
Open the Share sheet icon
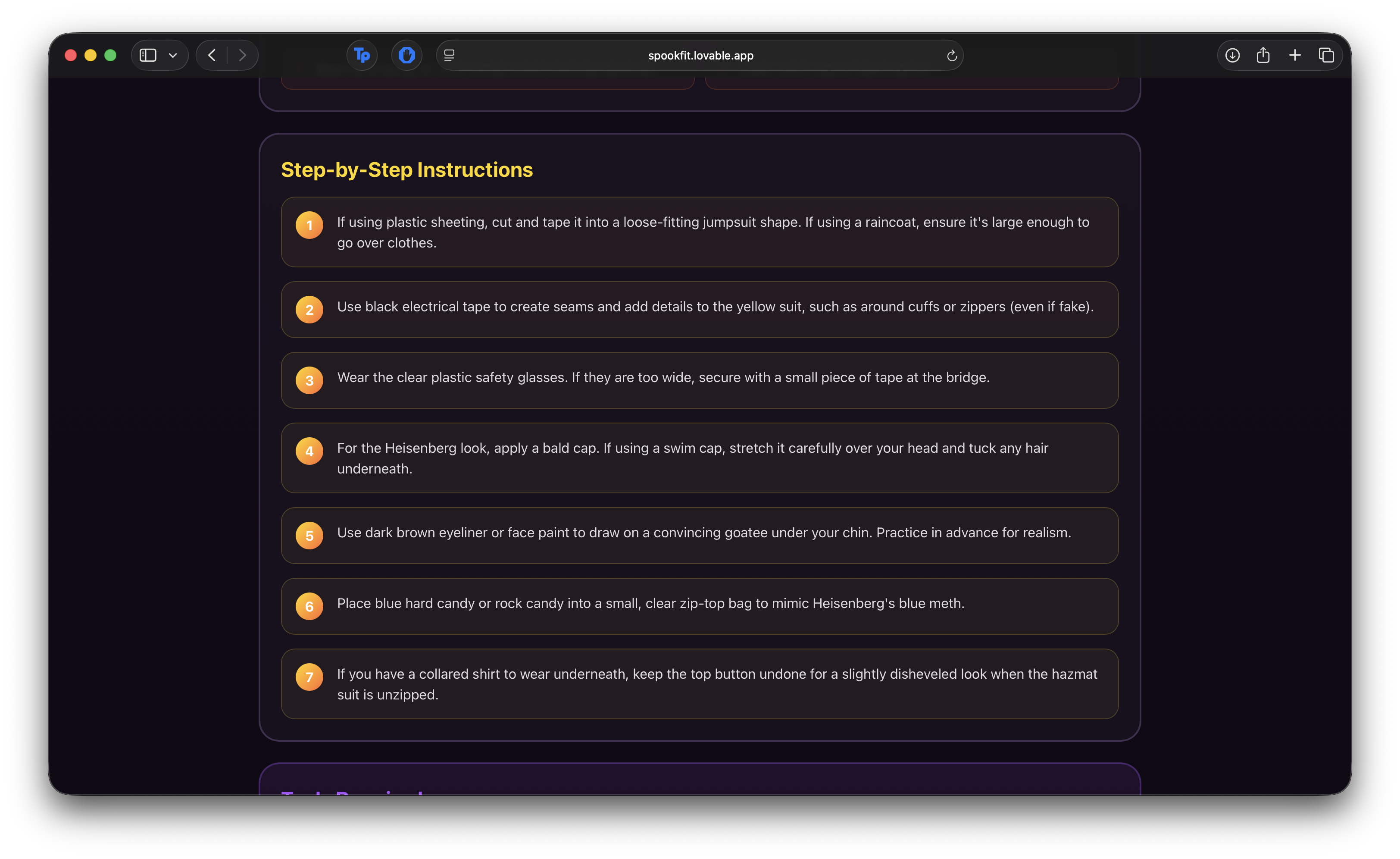coord(1263,55)
